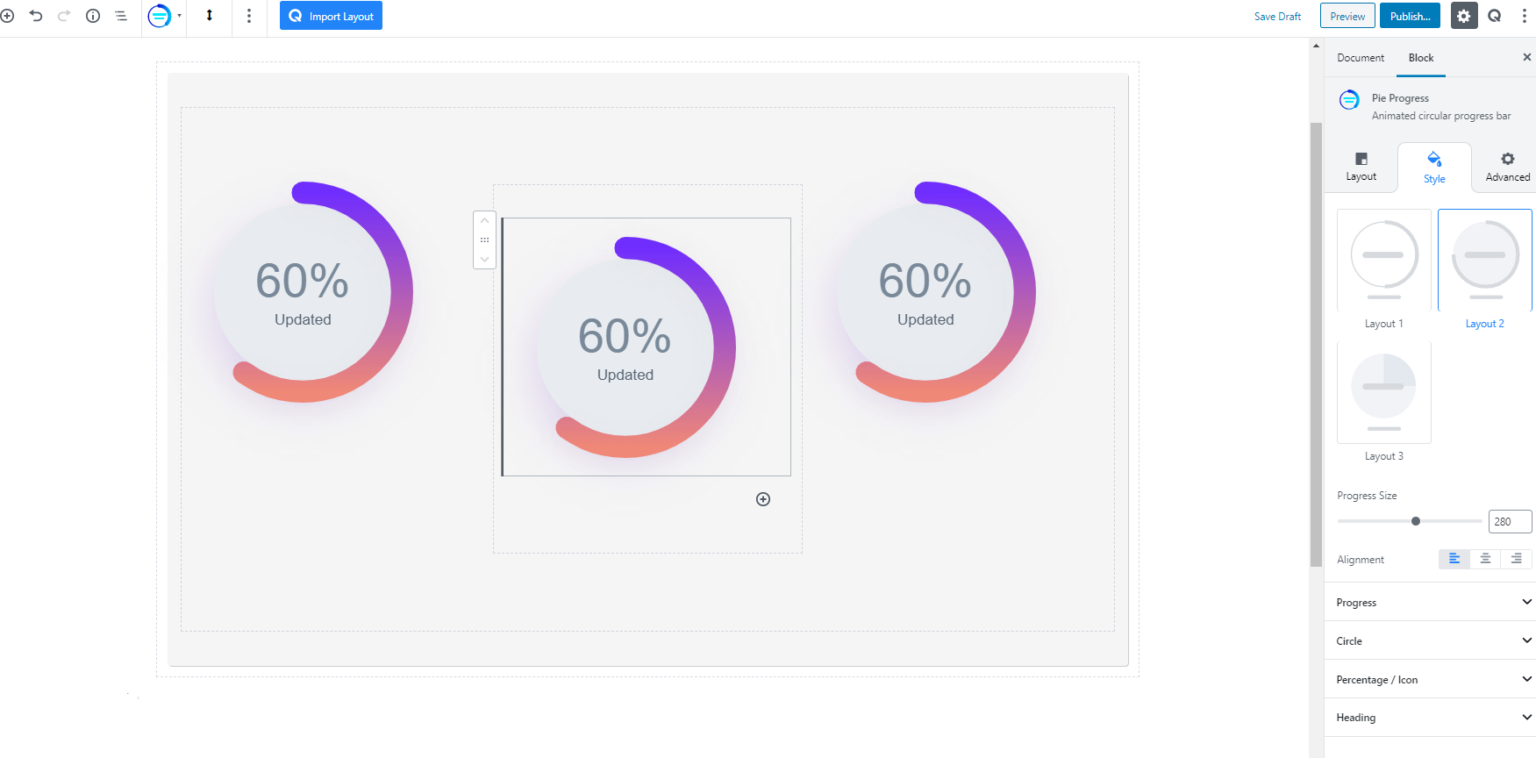Open the content structure info icon
This screenshot has width=1536, height=758.
[x=93, y=16]
